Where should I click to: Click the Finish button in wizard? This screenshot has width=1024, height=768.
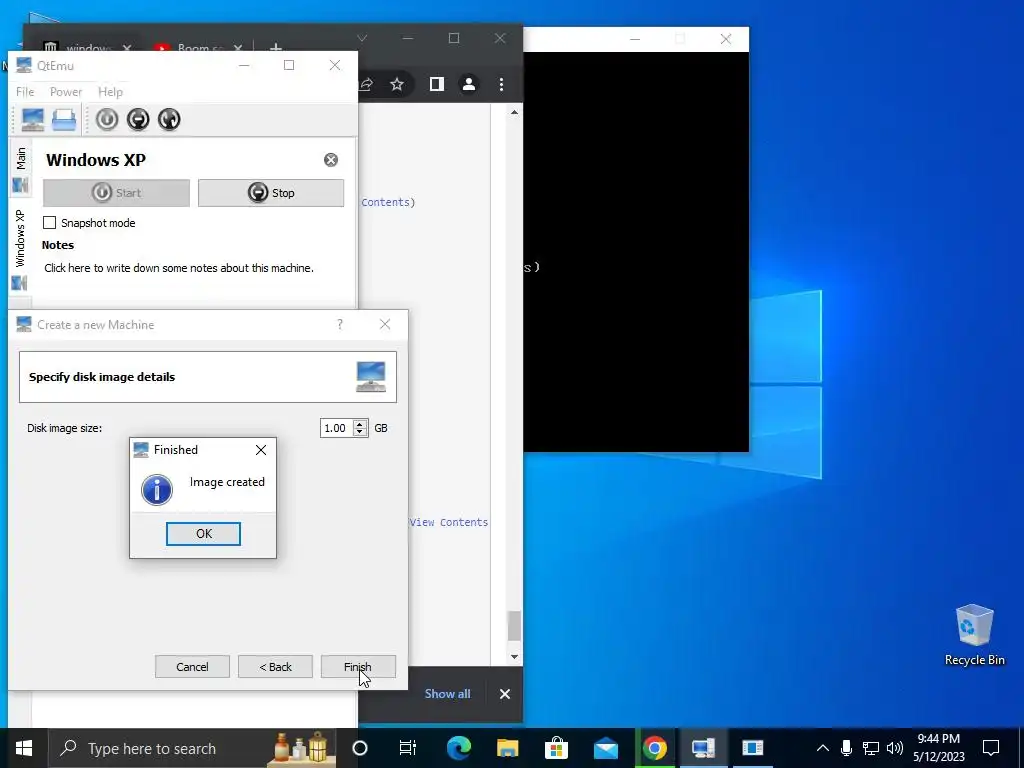358,667
